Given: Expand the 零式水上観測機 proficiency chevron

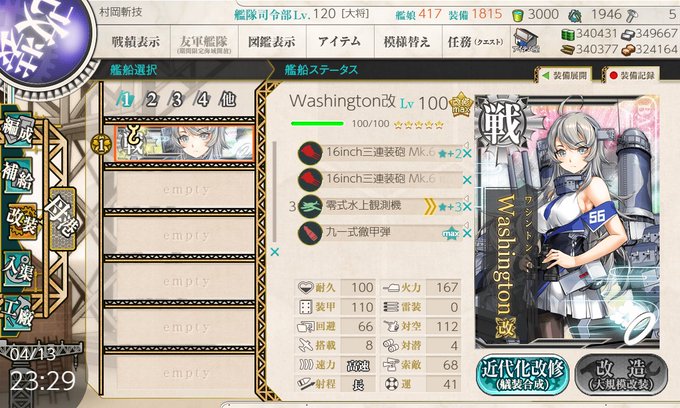Looking at the screenshot, I should pos(429,207).
